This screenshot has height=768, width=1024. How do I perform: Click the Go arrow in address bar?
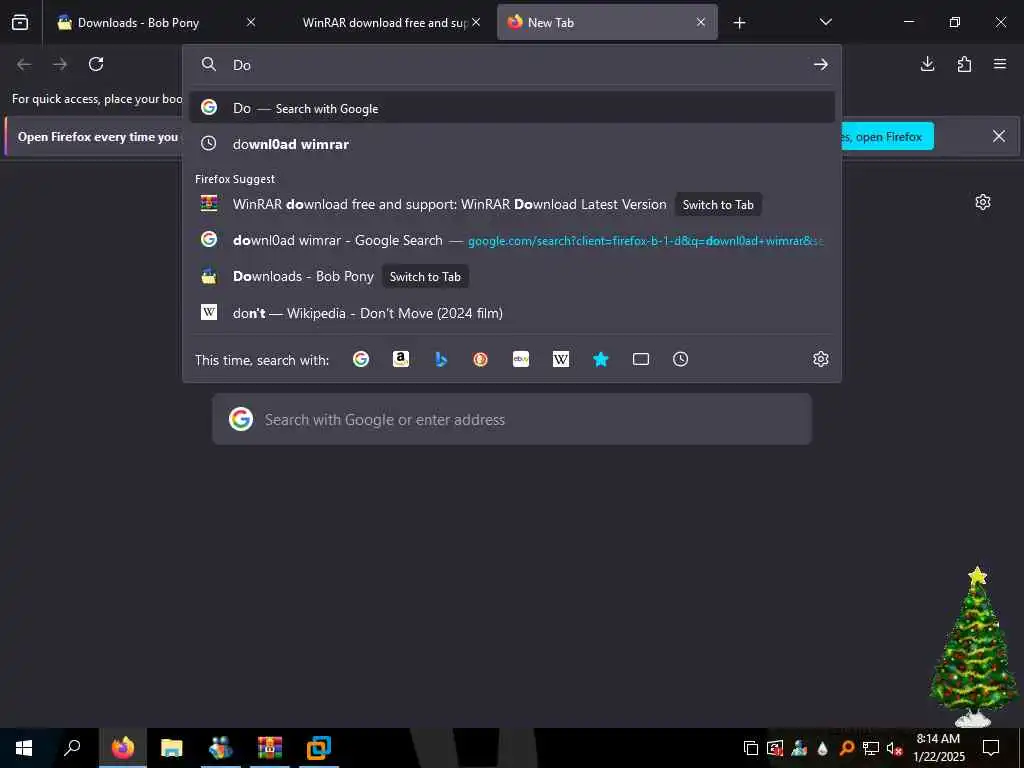(x=821, y=64)
